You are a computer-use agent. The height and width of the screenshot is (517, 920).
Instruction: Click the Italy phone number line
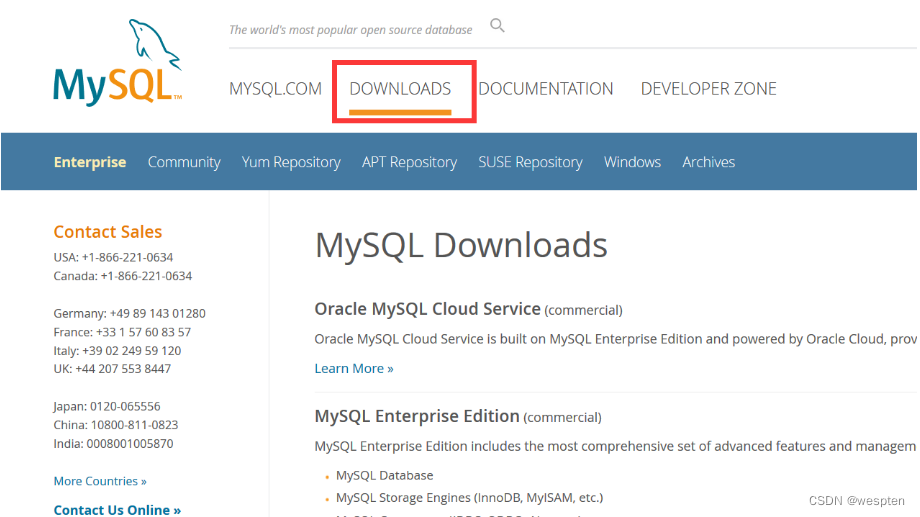[x=117, y=351]
